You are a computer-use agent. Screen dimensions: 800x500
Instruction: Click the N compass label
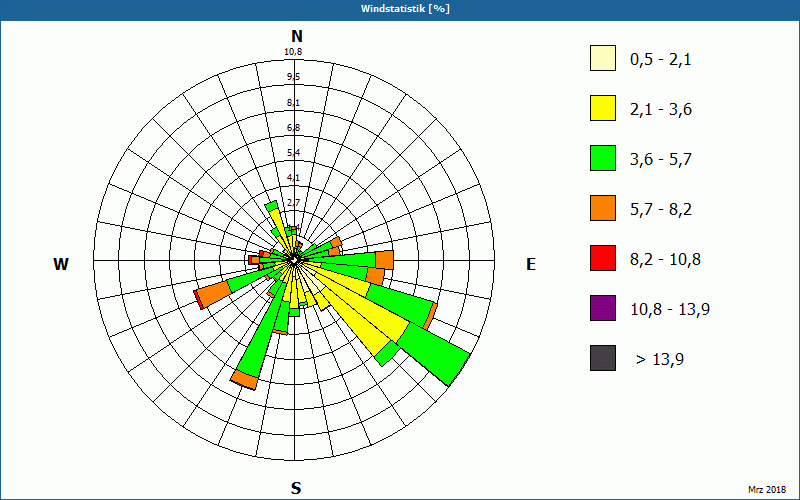297,37
